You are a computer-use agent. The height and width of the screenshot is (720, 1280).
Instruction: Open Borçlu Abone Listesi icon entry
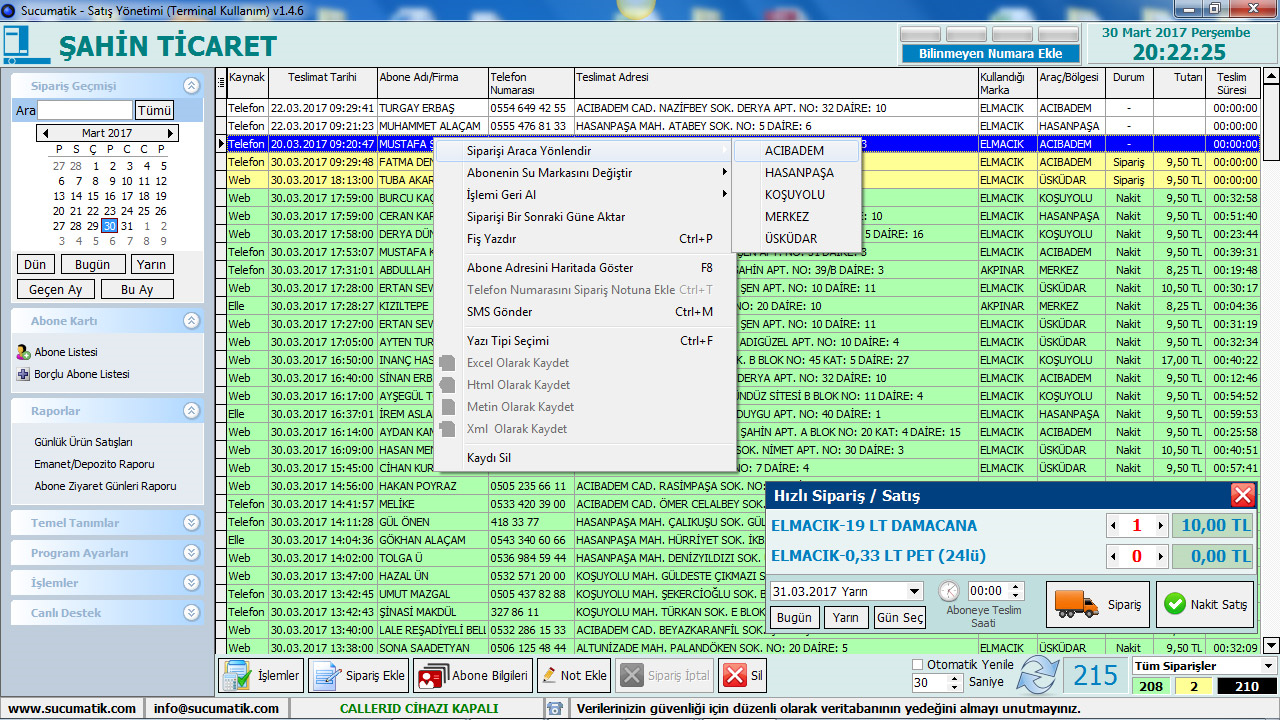click(x=24, y=374)
